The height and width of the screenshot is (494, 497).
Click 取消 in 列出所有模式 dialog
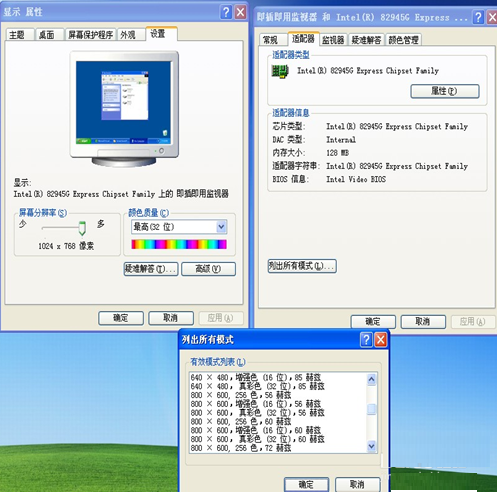click(357, 484)
